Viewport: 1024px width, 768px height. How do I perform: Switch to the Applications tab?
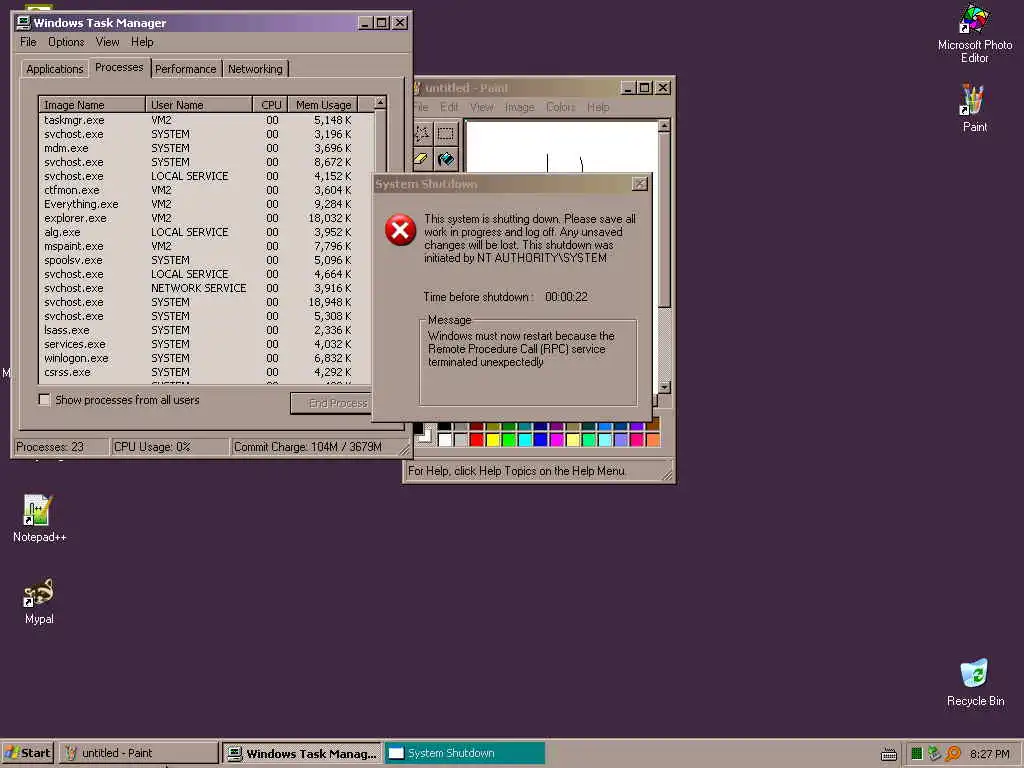[55, 69]
